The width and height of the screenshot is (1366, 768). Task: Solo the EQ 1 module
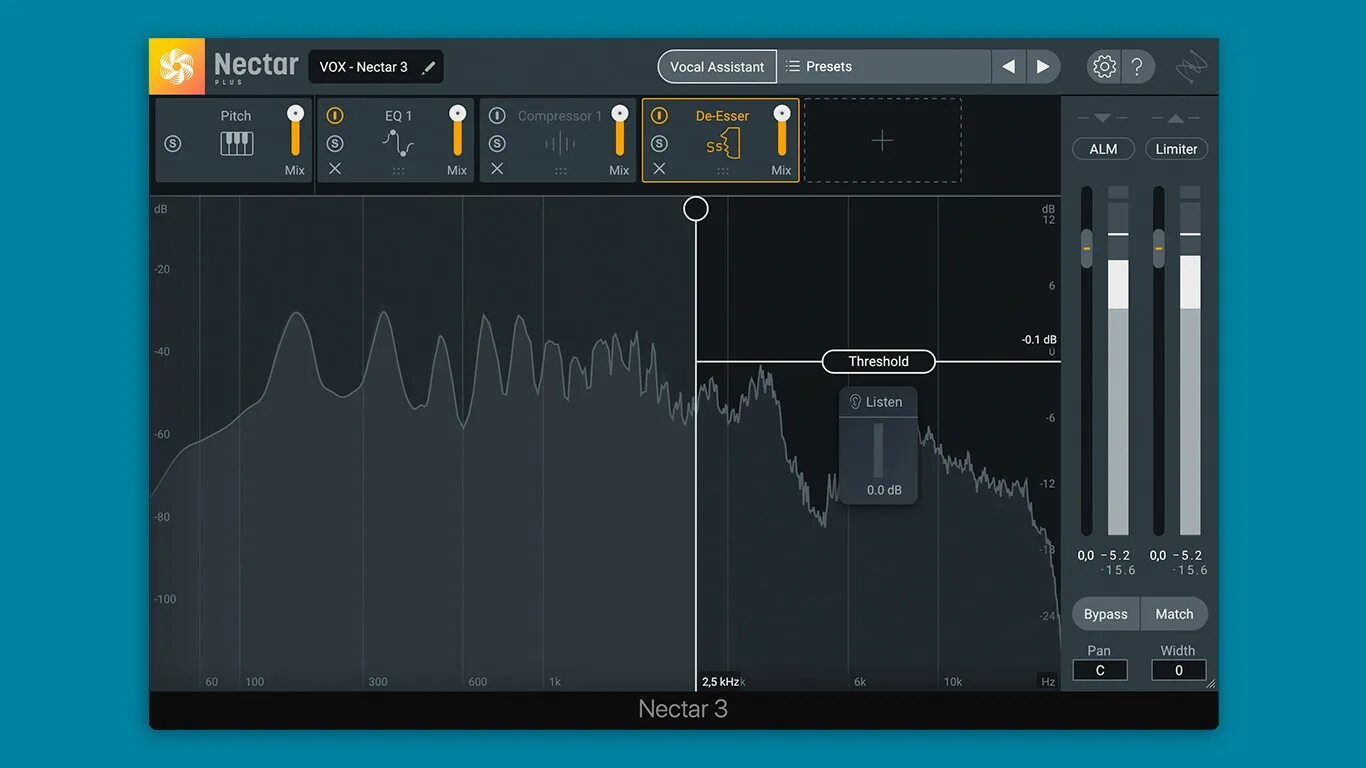[x=335, y=144]
